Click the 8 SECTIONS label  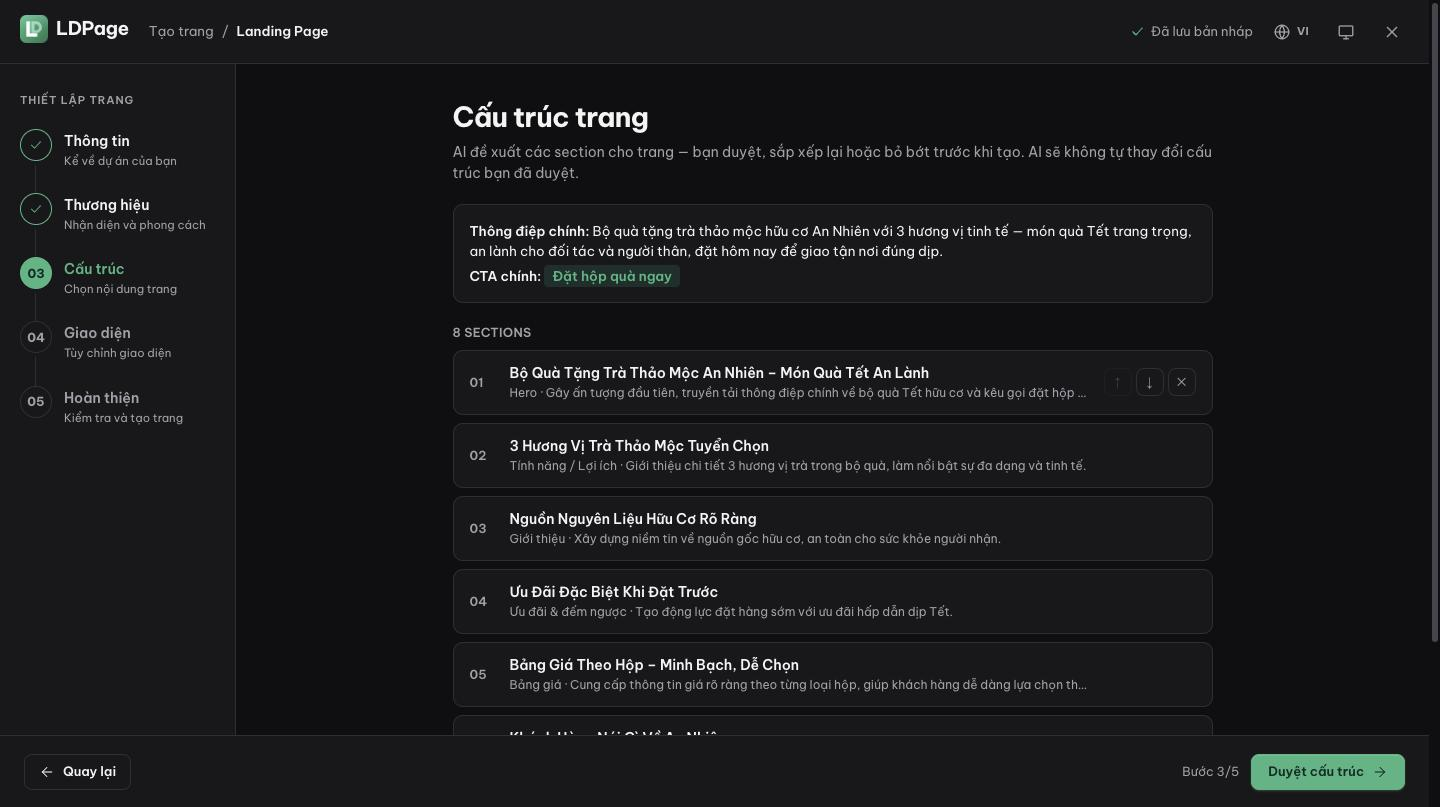(492, 332)
